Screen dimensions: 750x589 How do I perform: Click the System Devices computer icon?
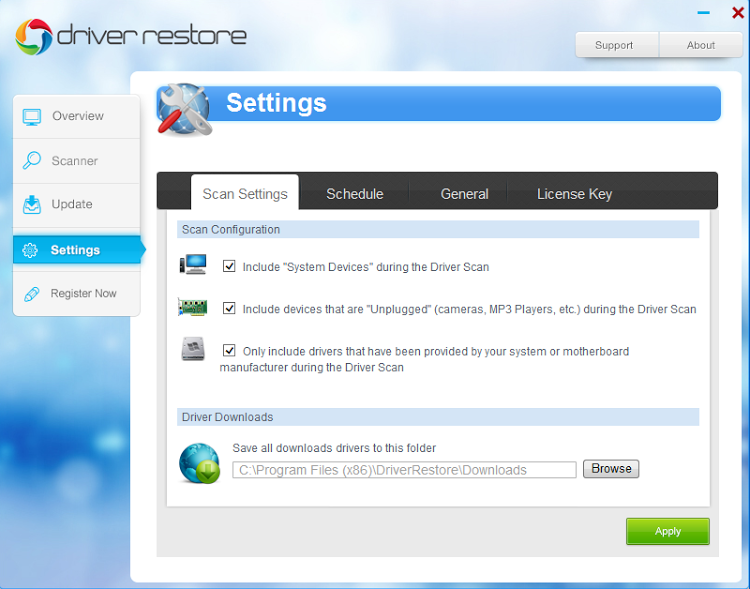click(193, 265)
